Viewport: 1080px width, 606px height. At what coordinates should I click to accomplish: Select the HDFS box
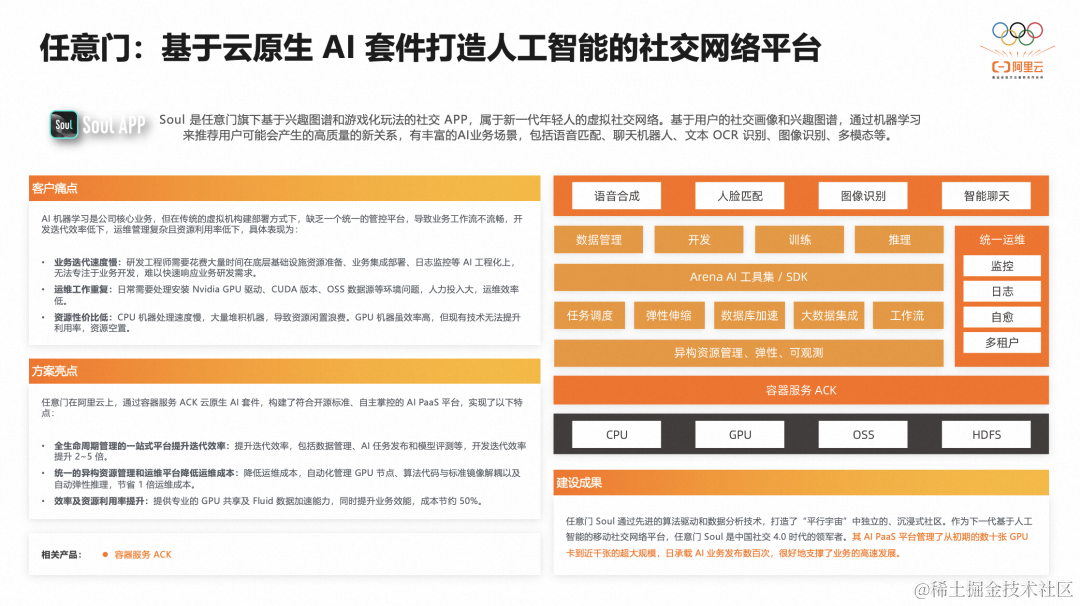(x=986, y=435)
